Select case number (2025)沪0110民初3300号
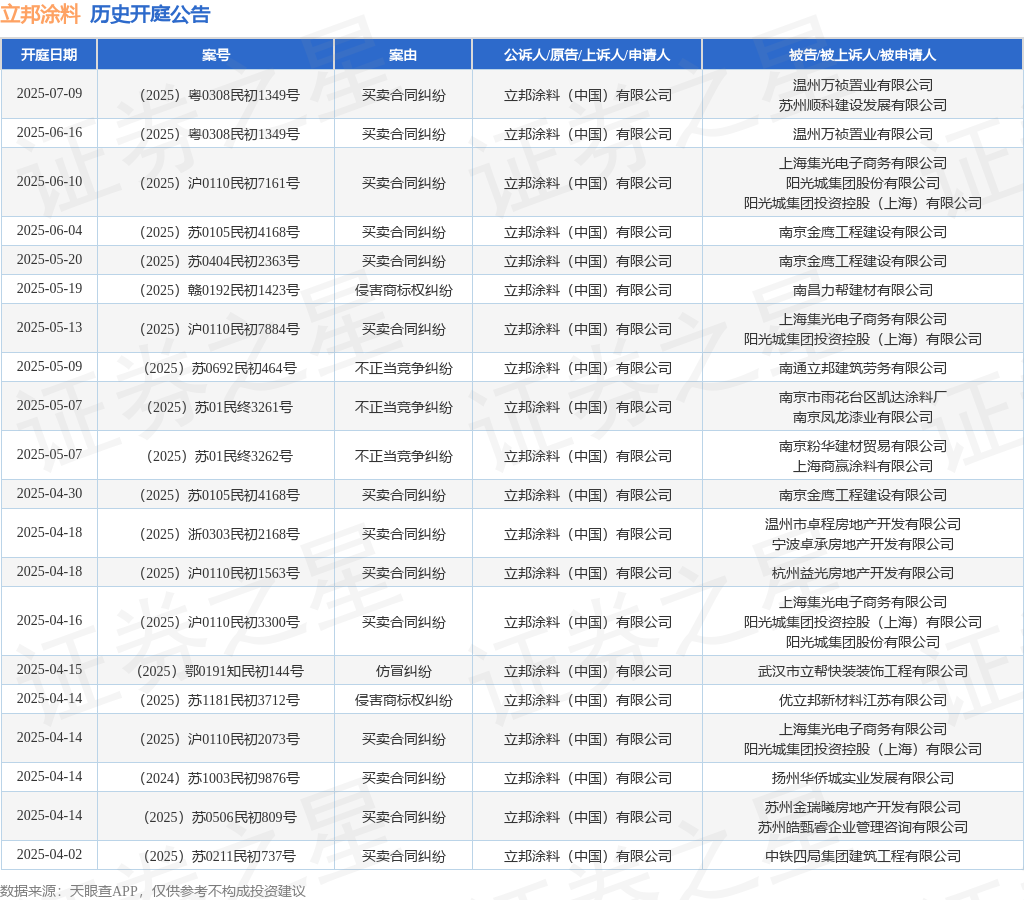The height and width of the screenshot is (900, 1024). point(219,622)
